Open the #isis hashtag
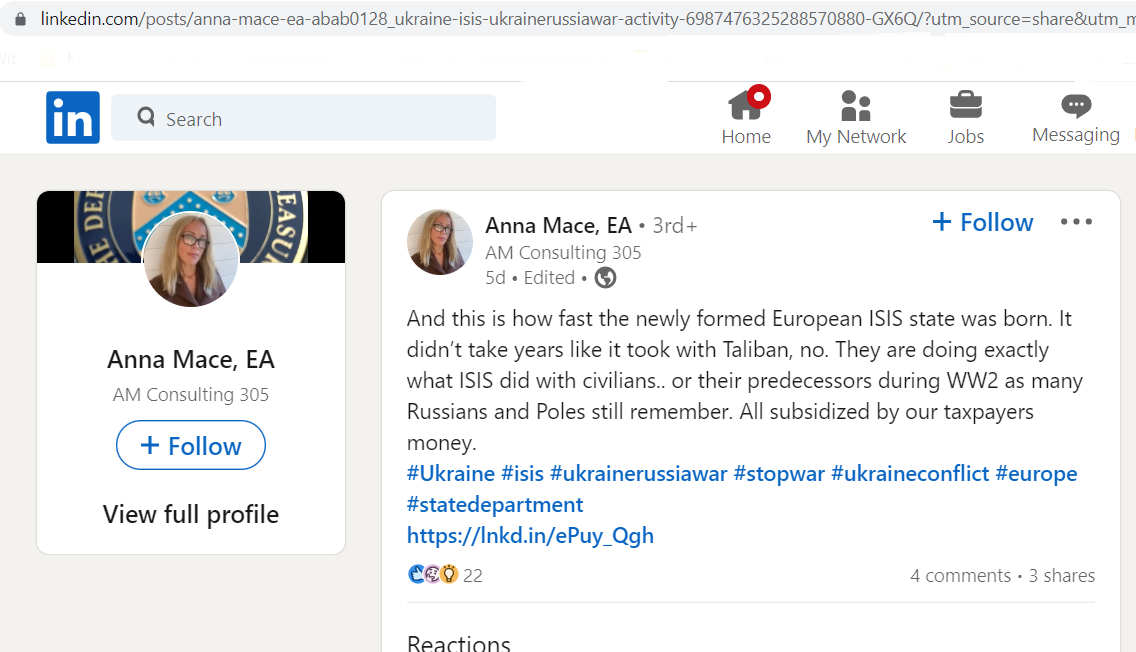The height and width of the screenshot is (652, 1136). (x=522, y=473)
